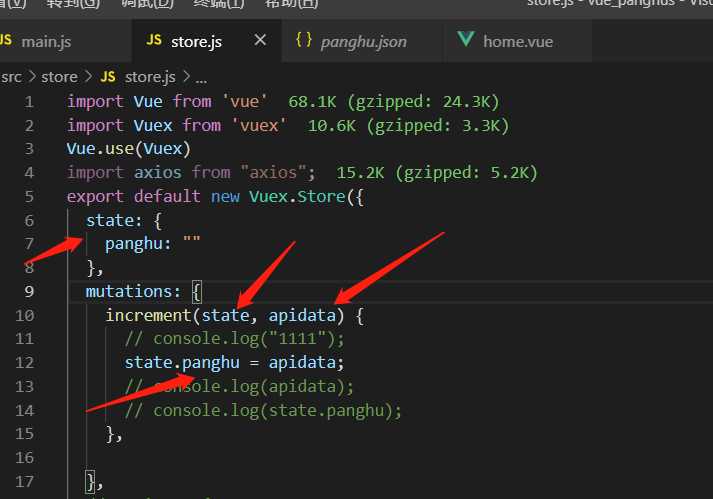Viewport: 713px width, 499px height.
Task: Click the '68.1K (gzipped: 24.3K)' import cost
Action: [394, 102]
